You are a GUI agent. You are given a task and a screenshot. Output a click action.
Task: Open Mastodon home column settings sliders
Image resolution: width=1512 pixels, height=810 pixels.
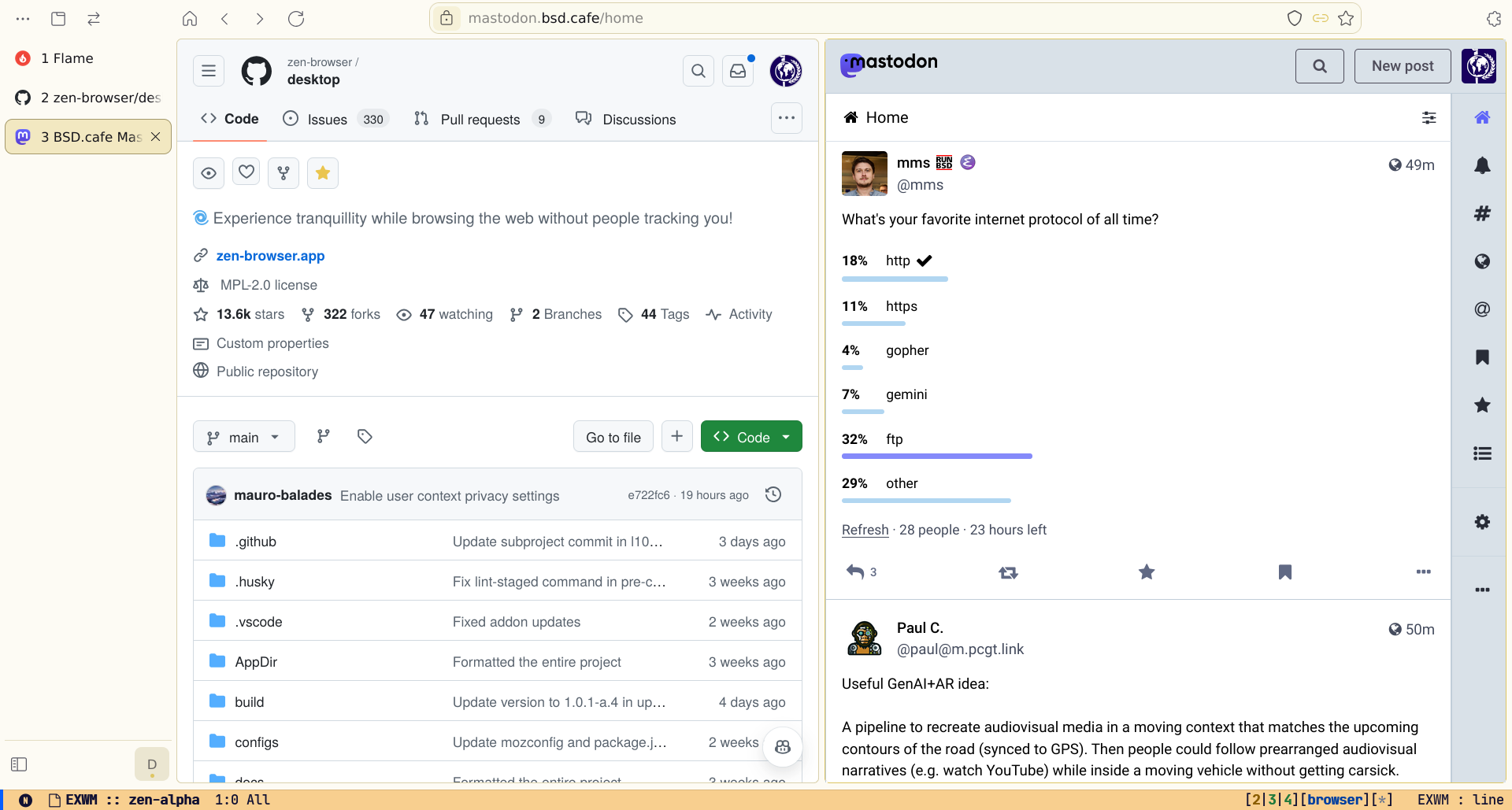1429,117
